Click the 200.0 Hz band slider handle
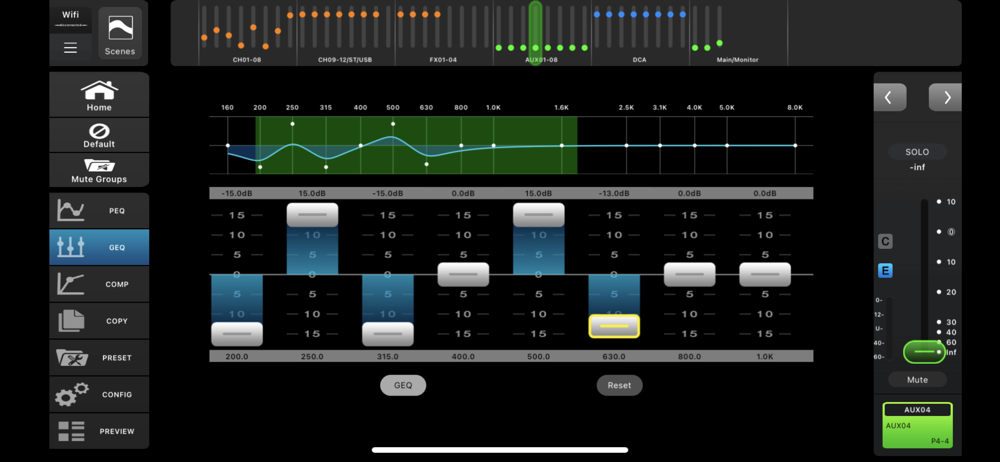 pos(237,334)
